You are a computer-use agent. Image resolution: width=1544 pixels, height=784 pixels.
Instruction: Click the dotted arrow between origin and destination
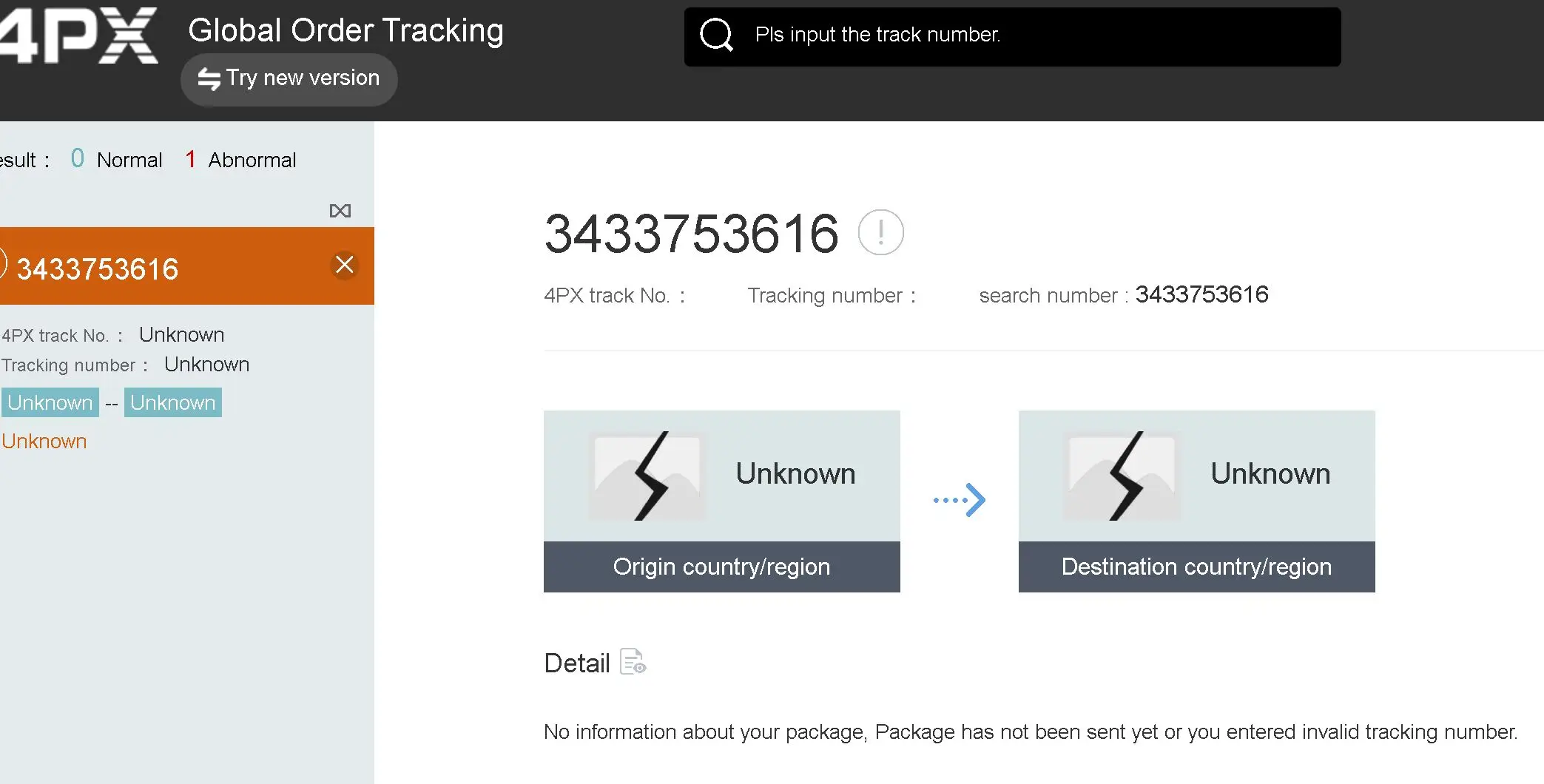click(x=960, y=500)
